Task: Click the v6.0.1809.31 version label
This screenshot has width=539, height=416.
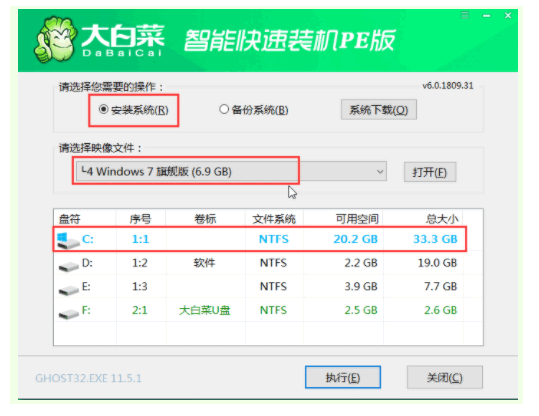Action: (448, 86)
